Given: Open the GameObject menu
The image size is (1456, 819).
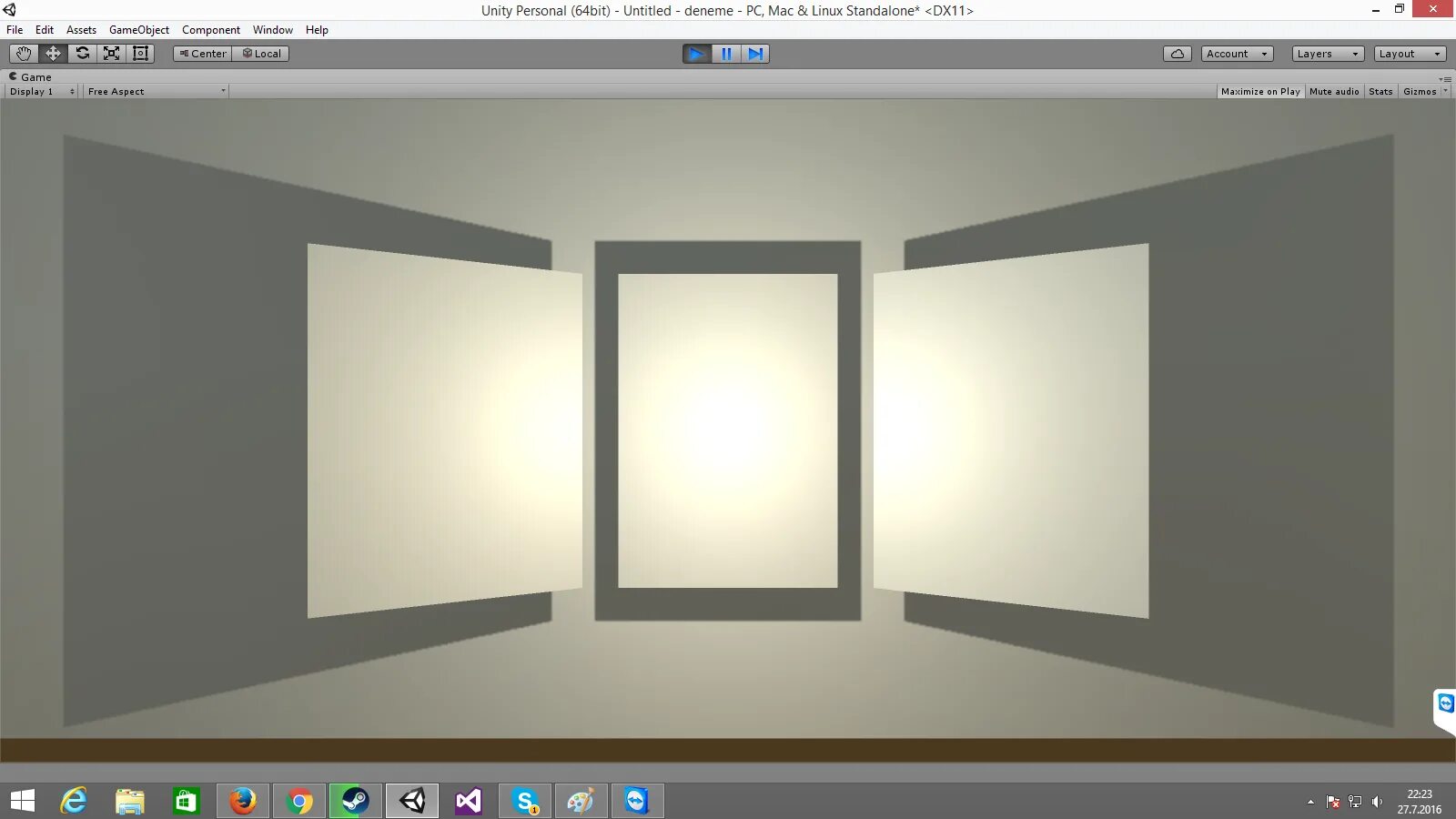Looking at the screenshot, I should tap(139, 30).
